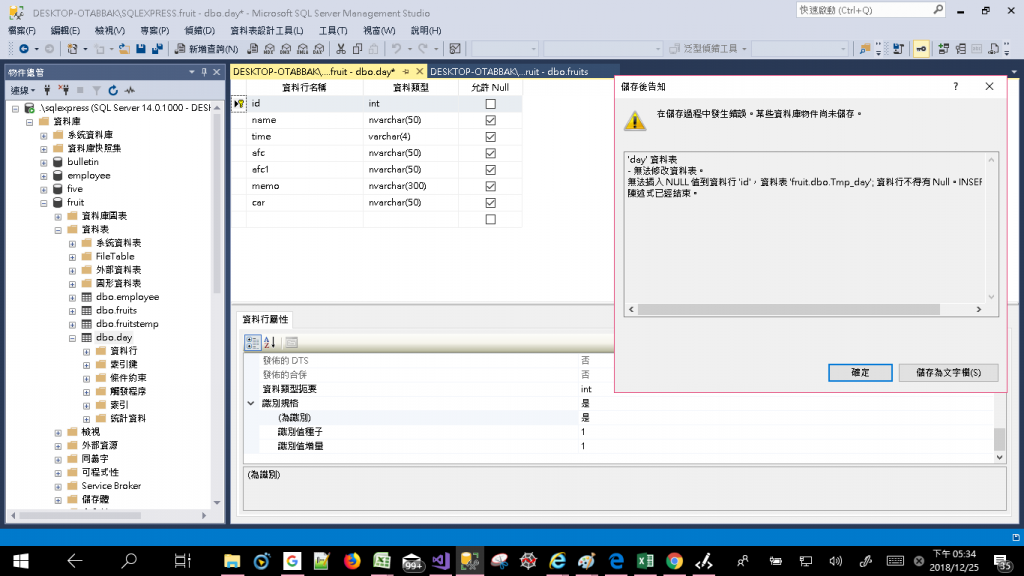Image resolution: width=1024 pixels, height=576 pixels.
Task: Click the Cut scissors icon
Action: 341,49
